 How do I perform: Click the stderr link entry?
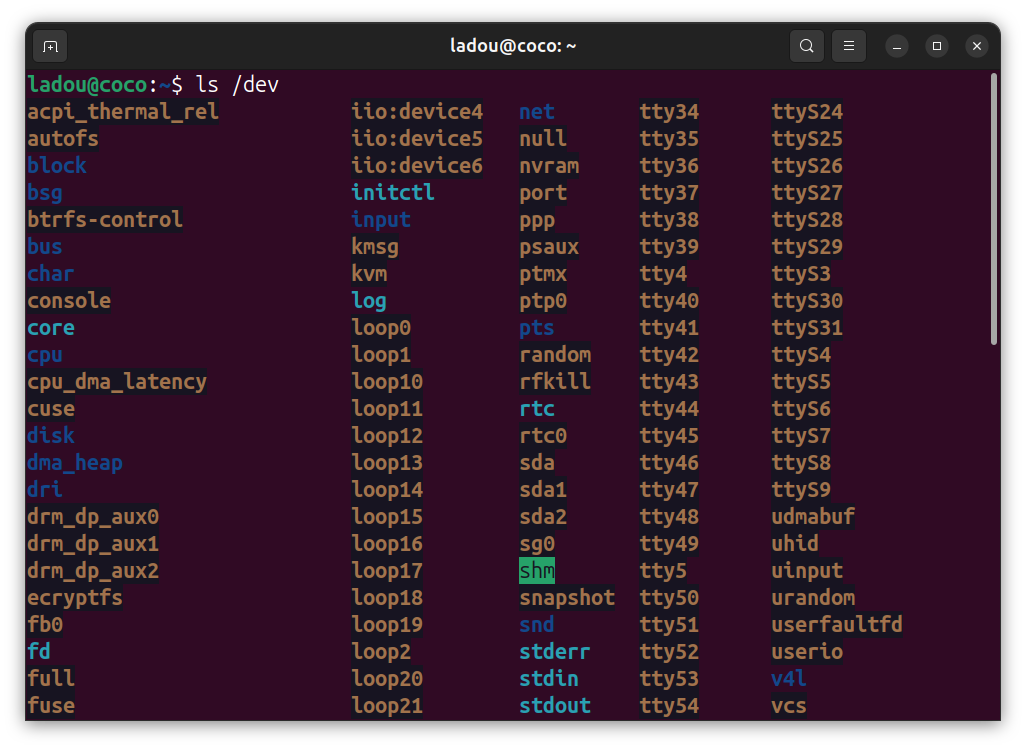(555, 652)
